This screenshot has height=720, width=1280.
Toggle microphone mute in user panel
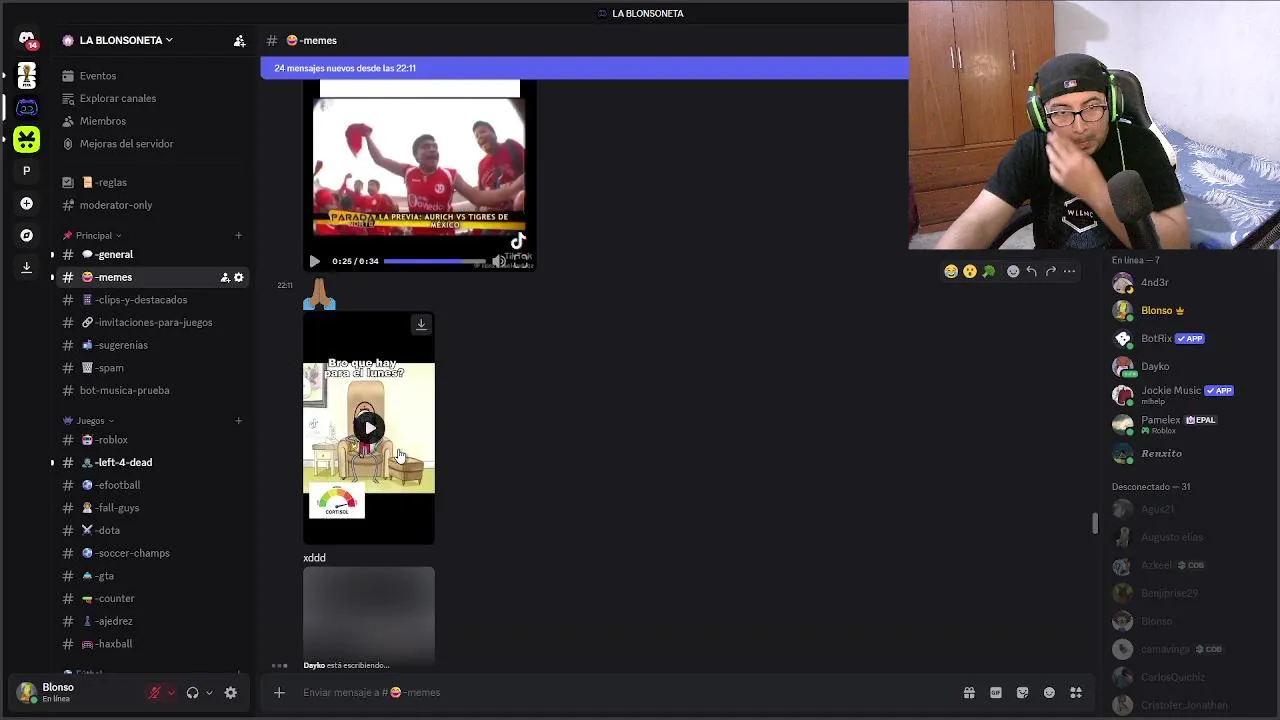(x=154, y=693)
